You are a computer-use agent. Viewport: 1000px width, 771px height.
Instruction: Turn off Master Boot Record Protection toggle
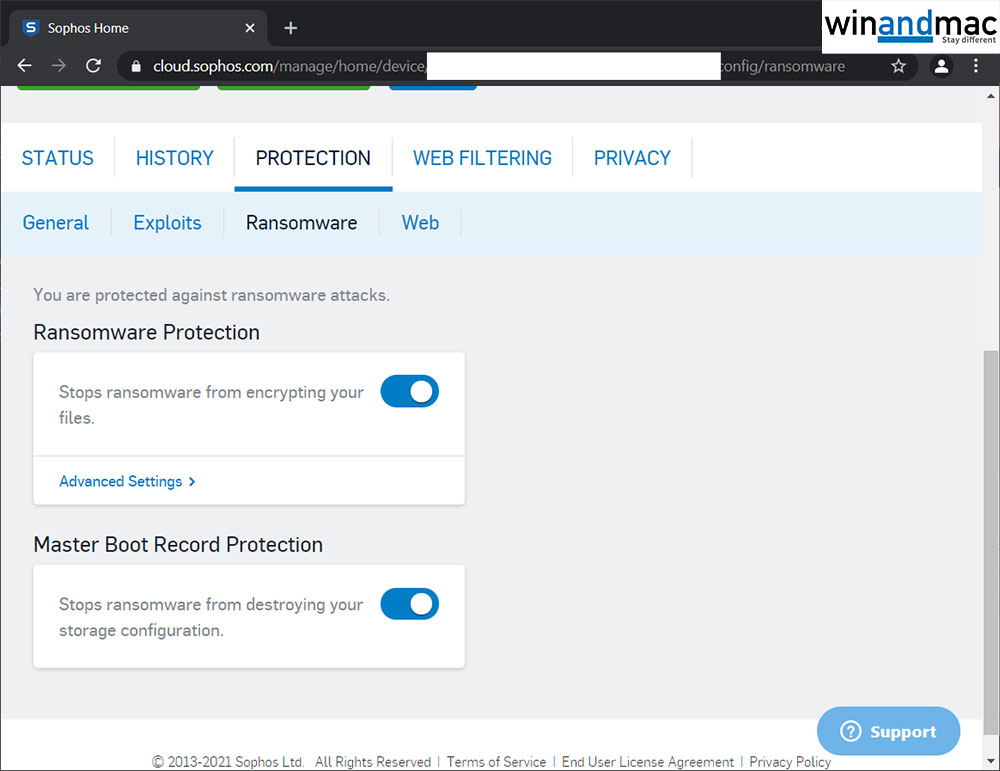pyautogui.click(x=409, y=604)
